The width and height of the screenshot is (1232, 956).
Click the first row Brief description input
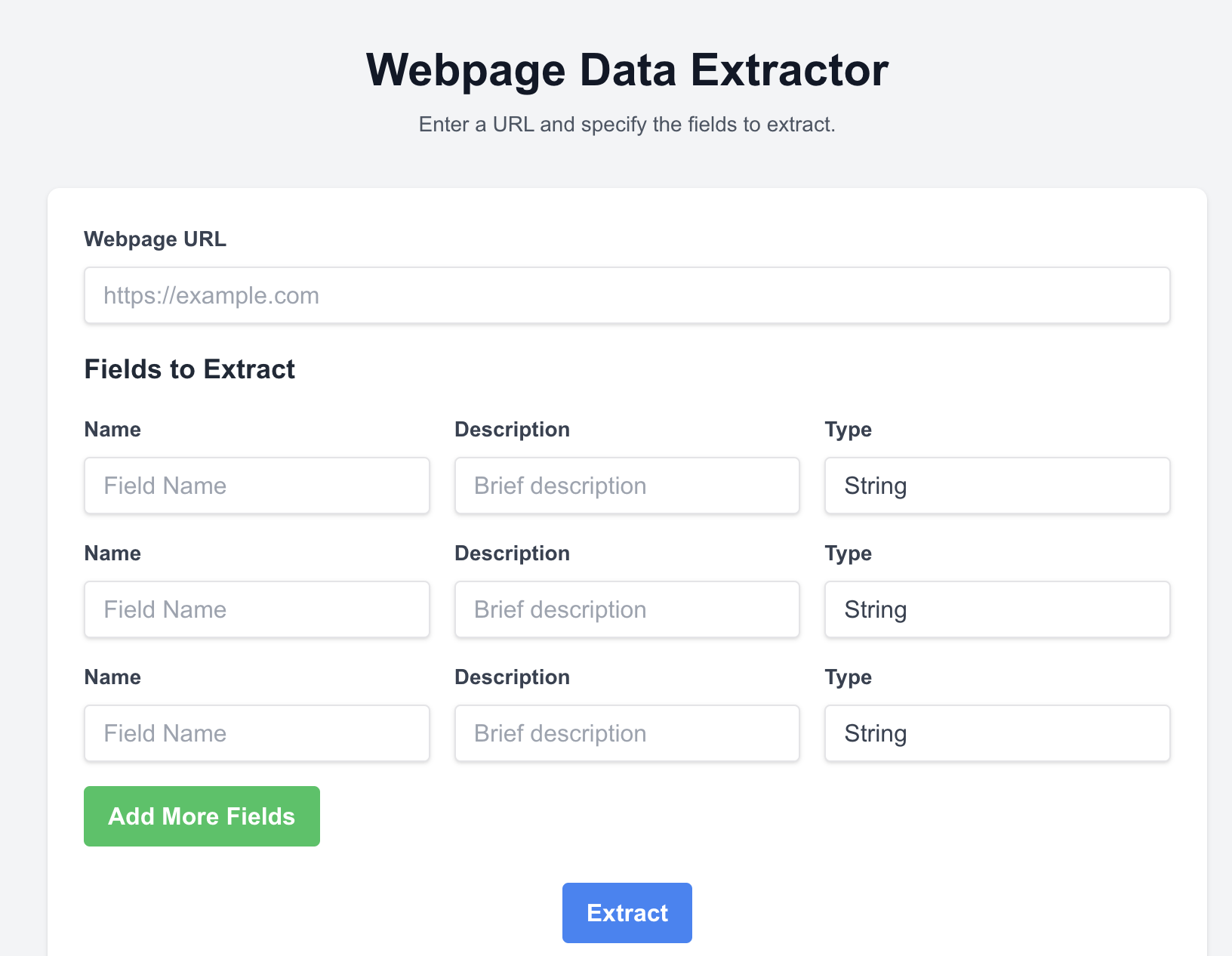click(627, 486)
